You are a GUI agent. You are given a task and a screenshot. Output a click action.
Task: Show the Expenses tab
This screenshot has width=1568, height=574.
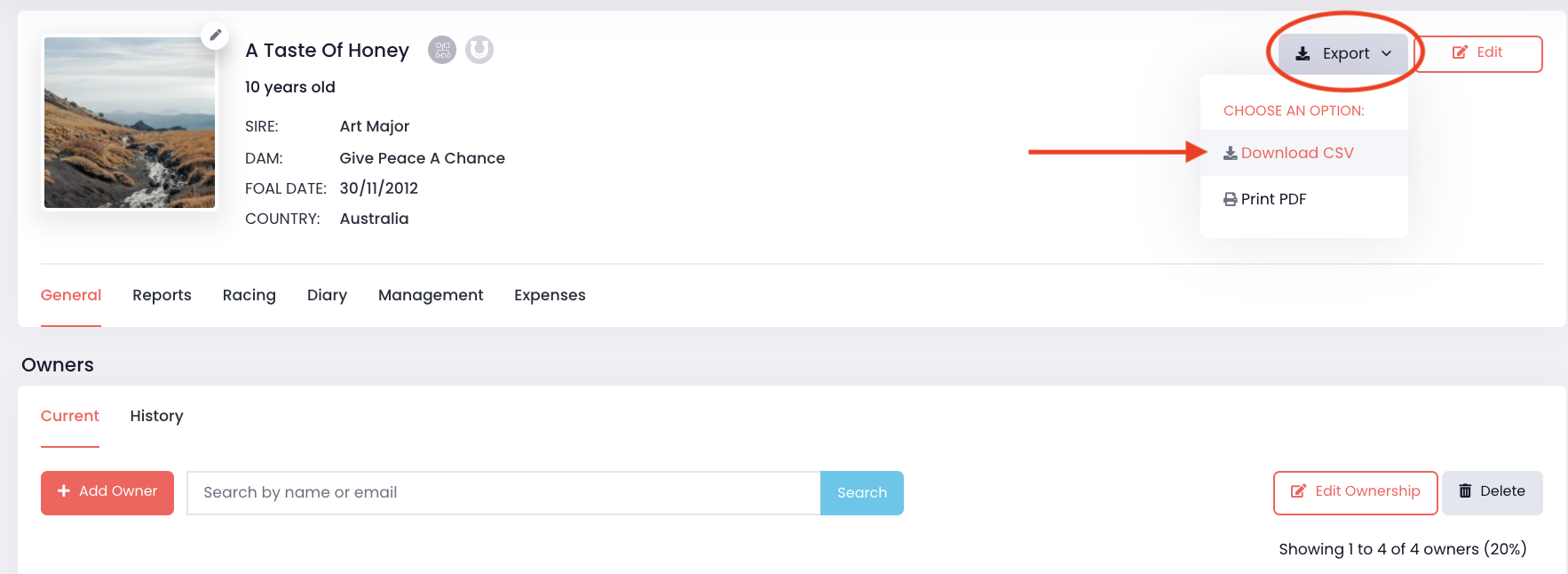tap(550, 295)
